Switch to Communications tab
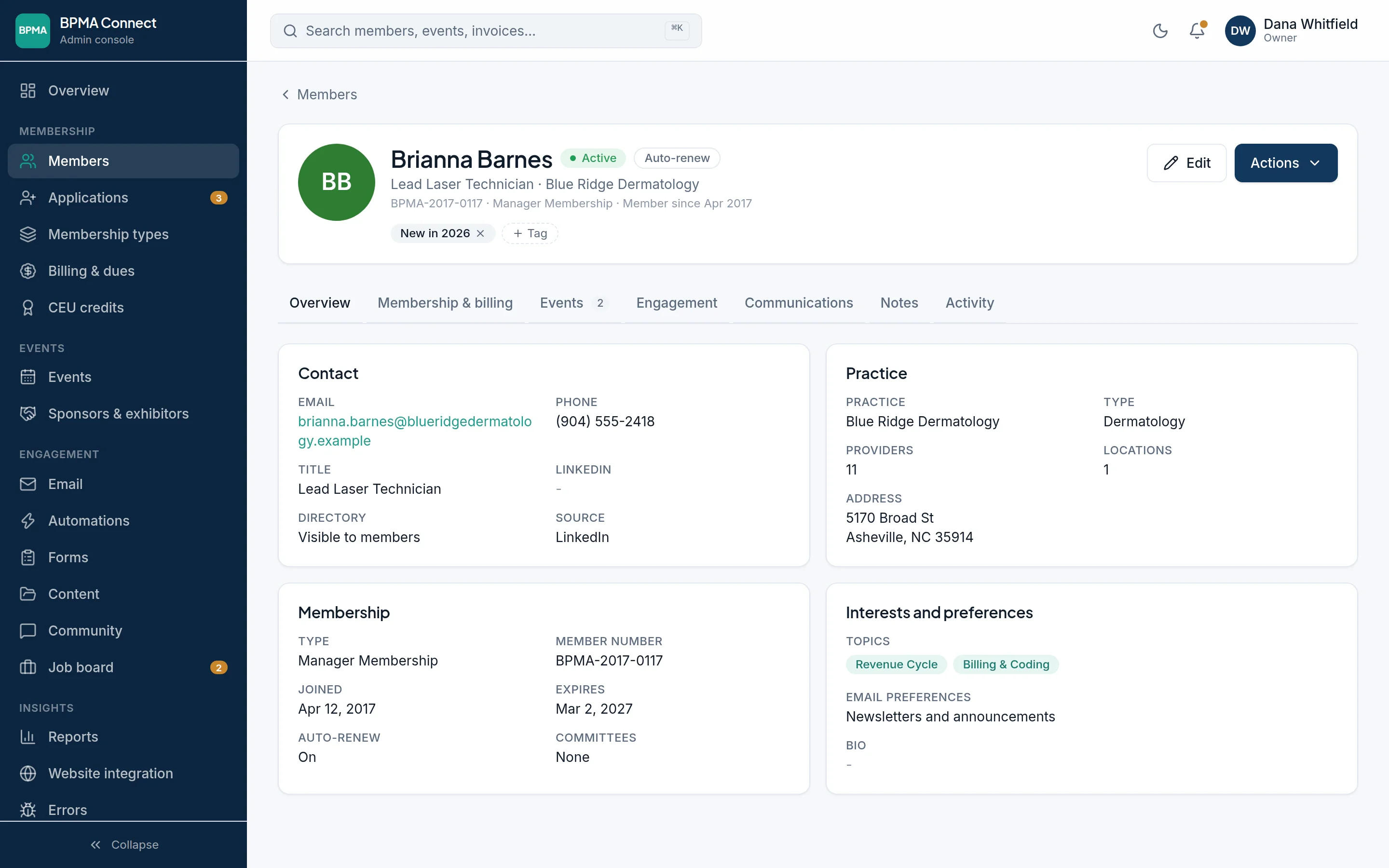 (799, 303)
